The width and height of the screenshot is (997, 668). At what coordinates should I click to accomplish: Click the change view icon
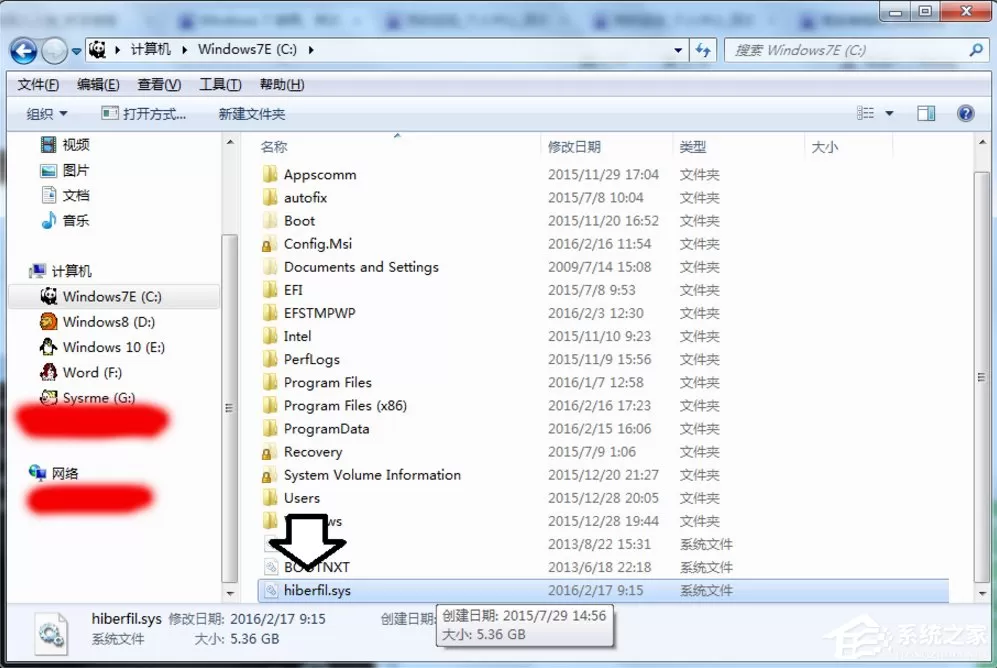pos(865,114)
